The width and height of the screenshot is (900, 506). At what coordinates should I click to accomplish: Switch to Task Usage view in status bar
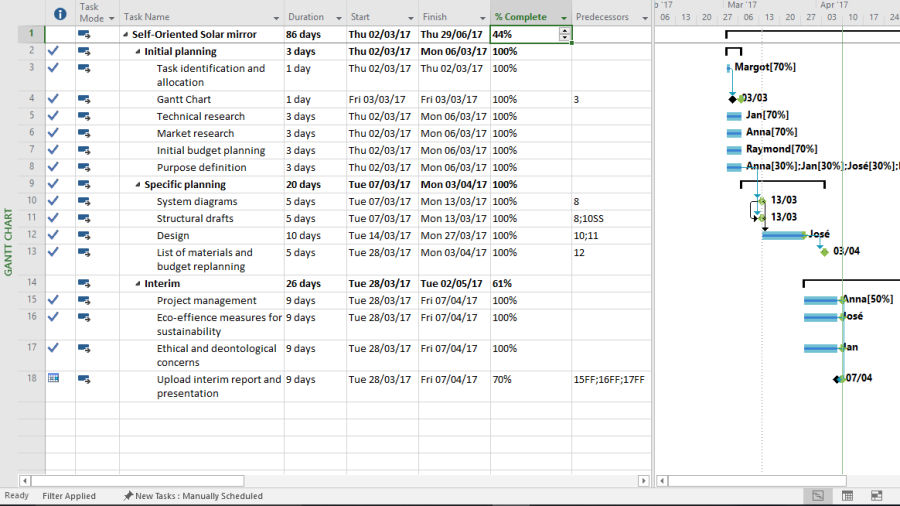847,496
